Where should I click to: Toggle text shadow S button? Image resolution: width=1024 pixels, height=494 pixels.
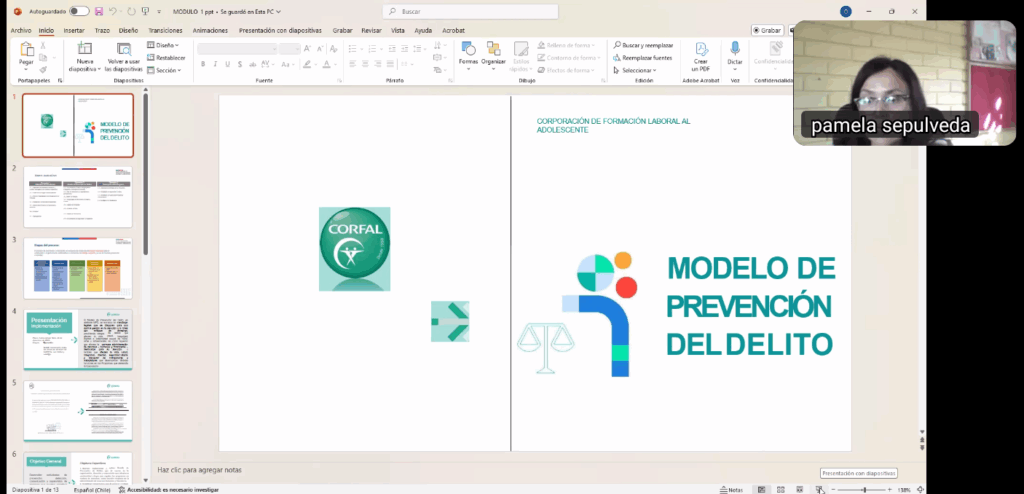pyautogui.click(x=240, y=64)
